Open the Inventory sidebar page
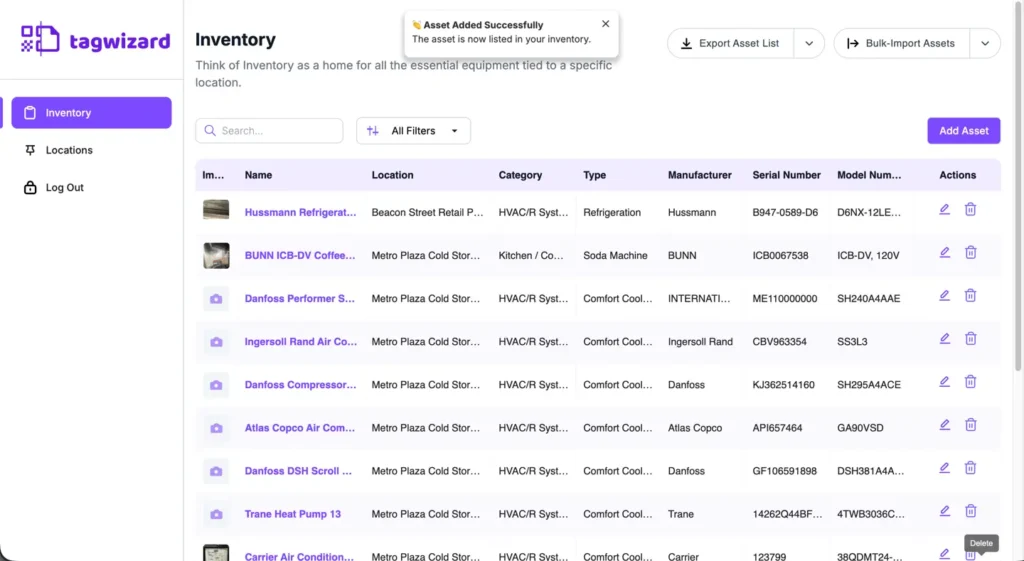Image resolution: width=1024 pixels, height=561 pixels. (x=91, y=113)
